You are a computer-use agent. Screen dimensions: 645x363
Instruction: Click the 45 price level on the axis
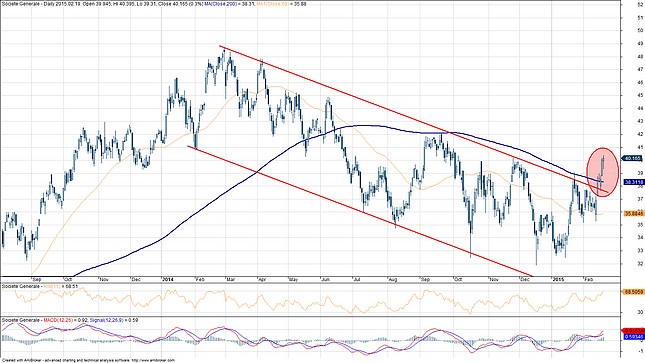640,95
